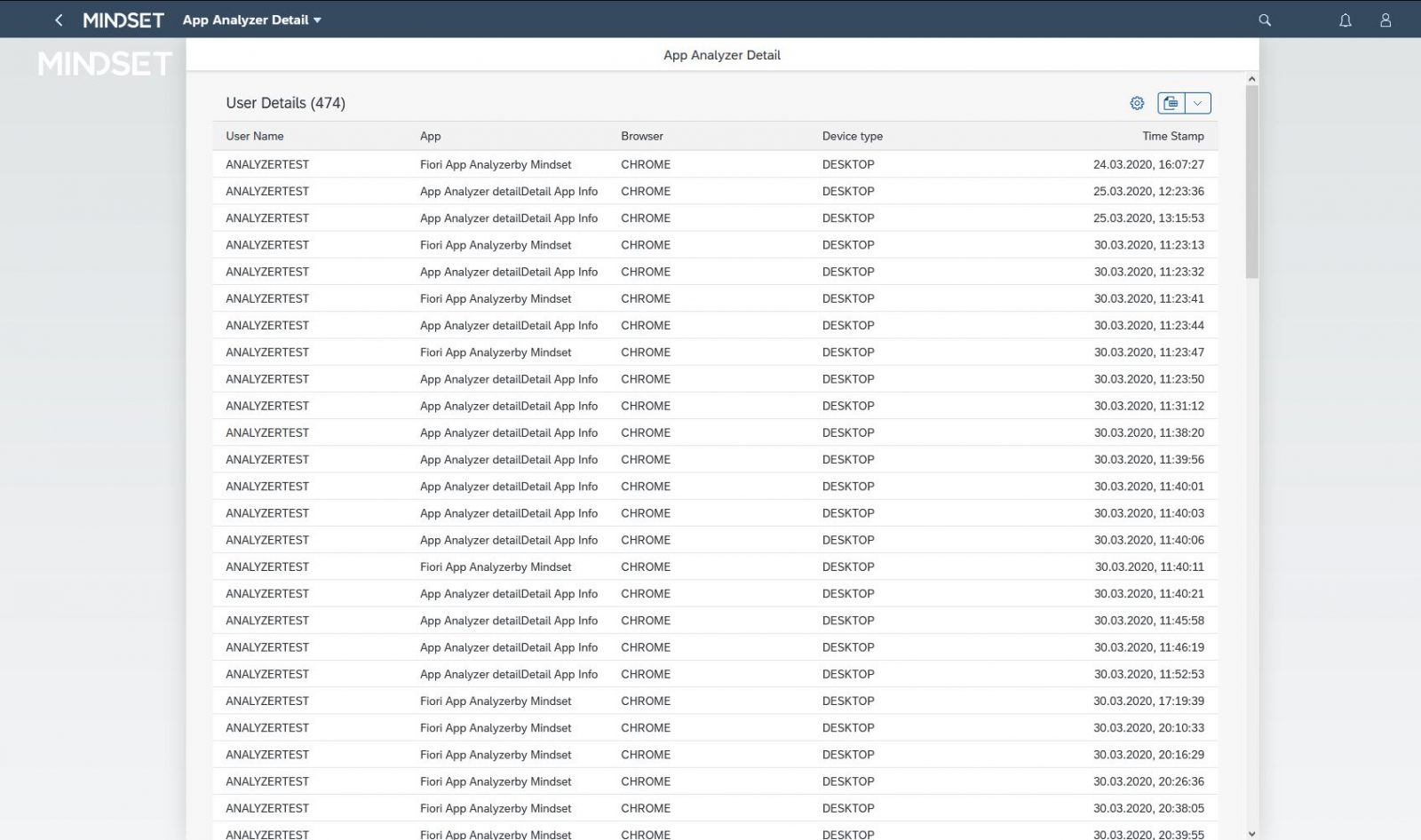This screenshot has width=1421, height=840.
Task: Select timestamp 30.03.2020, 20:38:05
Action: [1149, 808]
